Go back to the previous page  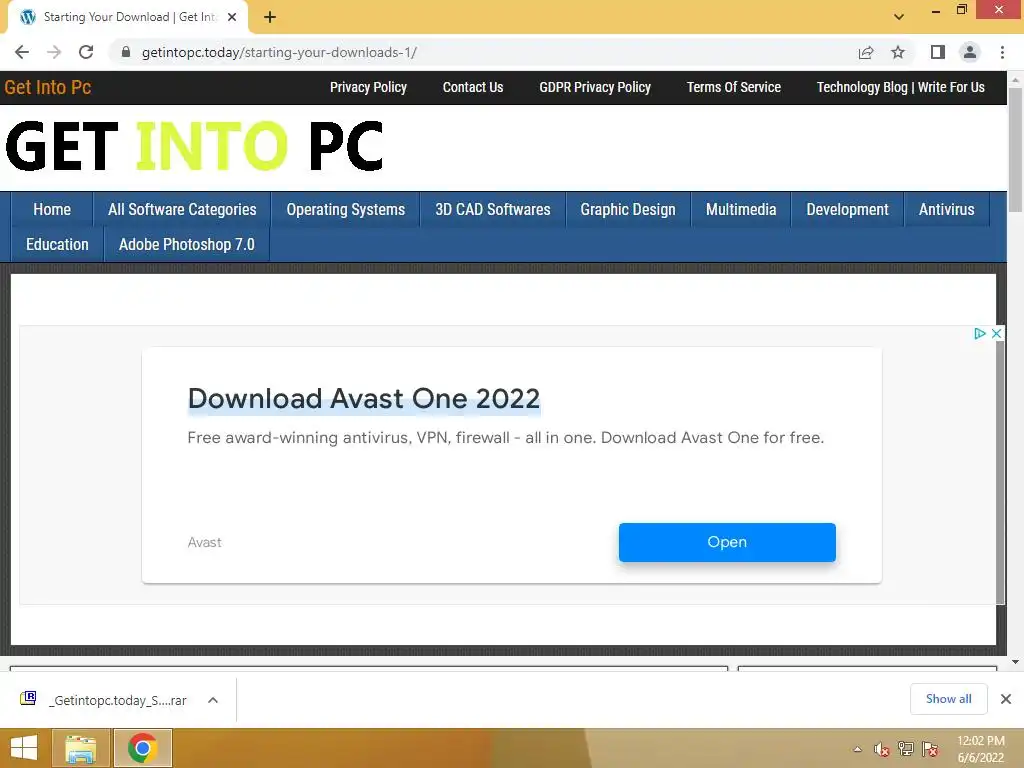click(22, 52)
